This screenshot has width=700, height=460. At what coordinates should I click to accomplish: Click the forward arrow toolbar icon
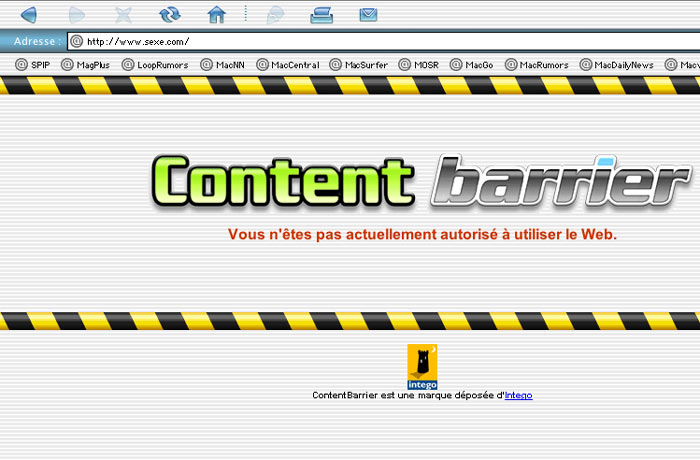click(x=77, y=16)
